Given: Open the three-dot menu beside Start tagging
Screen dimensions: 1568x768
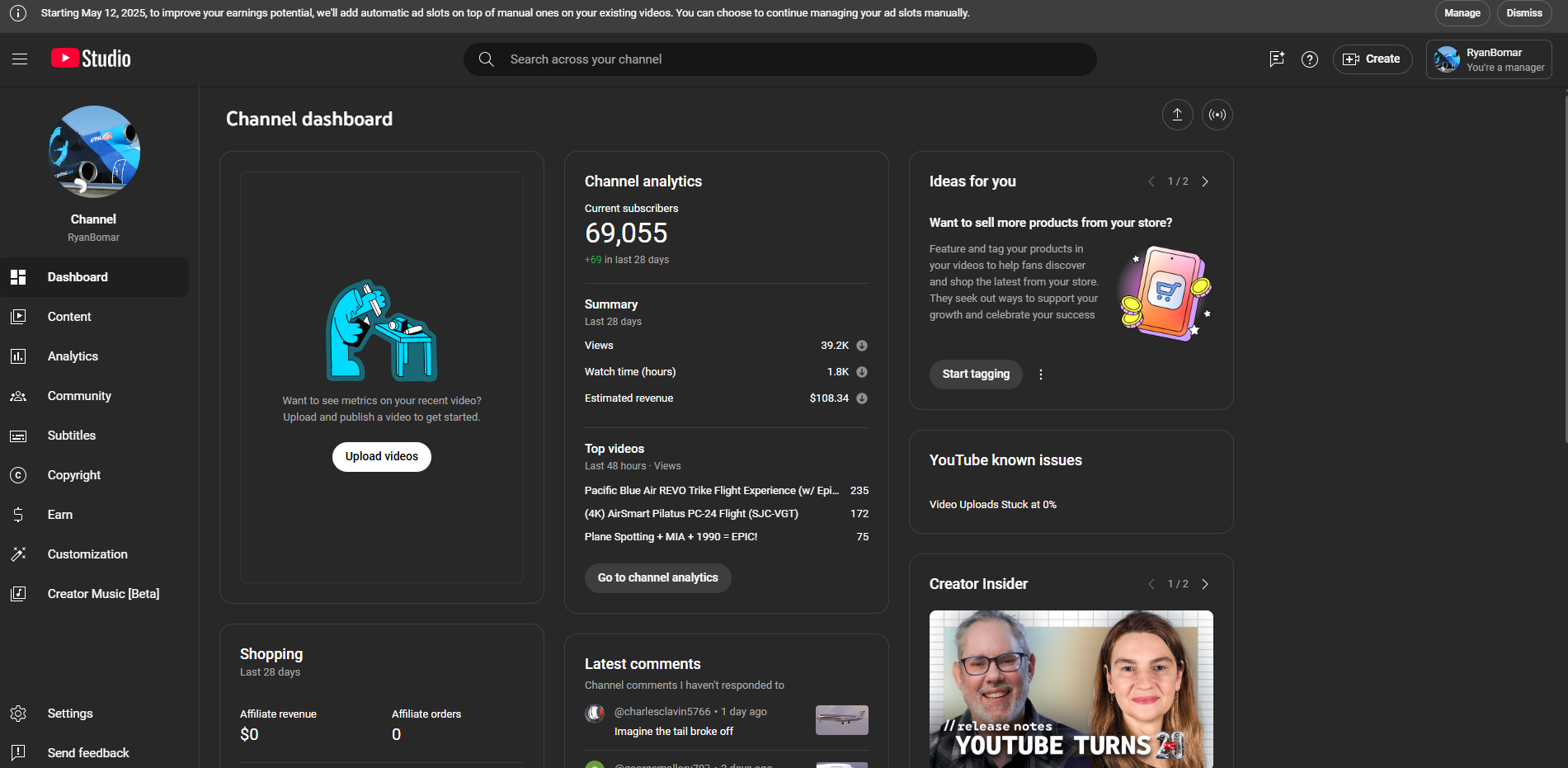Looking at the screenshot, I should pyautogui.click(x=1041, y=375).
